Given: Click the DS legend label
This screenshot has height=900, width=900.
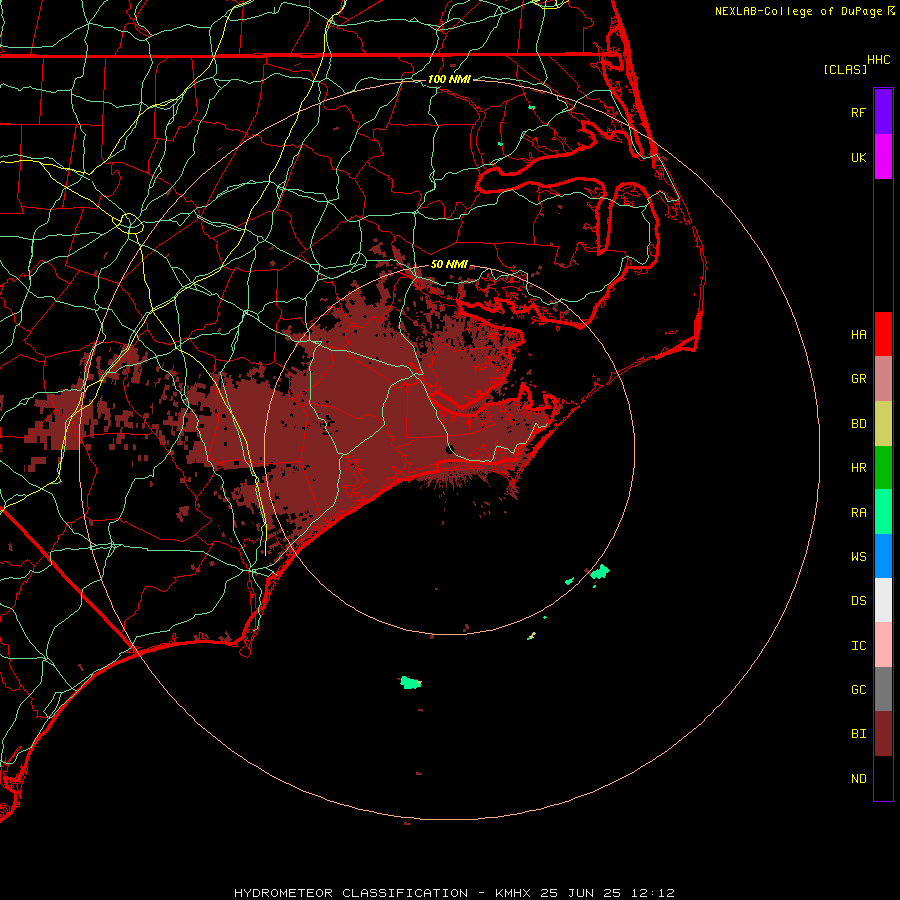Looking at the screenshot, I should coord(858,601).
